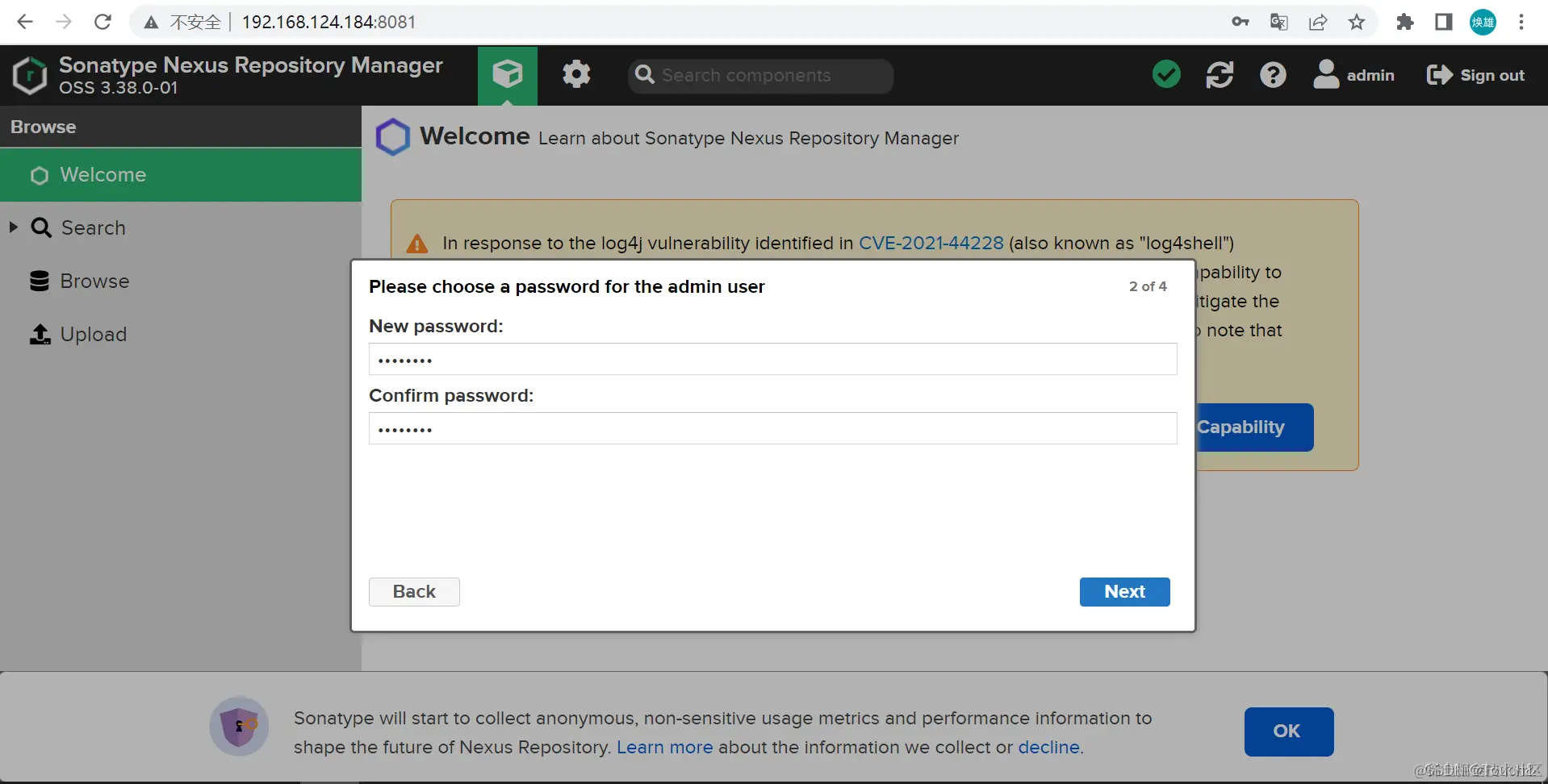Open the Help question mark icon
The height and width of the screenshot is (784, 1548).
point(1273,75)
